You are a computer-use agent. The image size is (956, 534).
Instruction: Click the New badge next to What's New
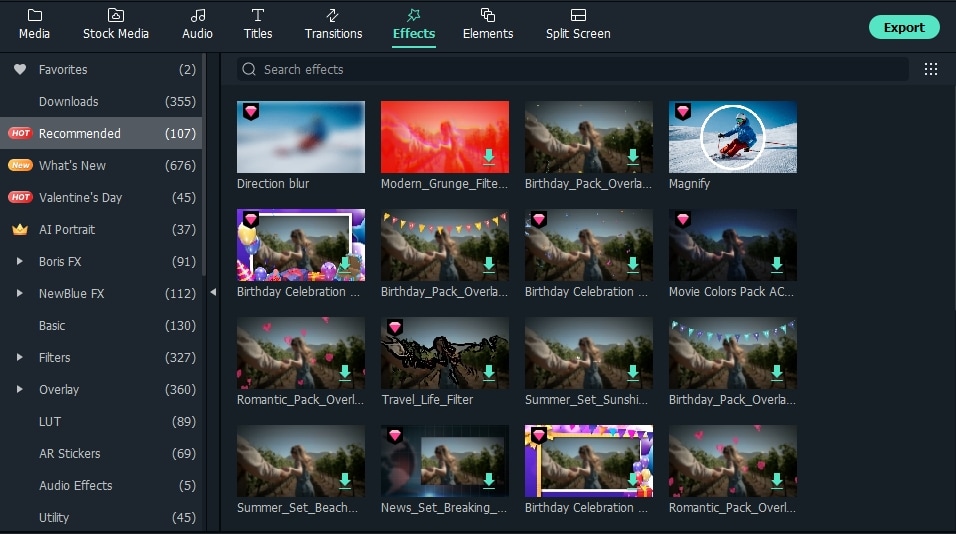click(x=20, y=165)
